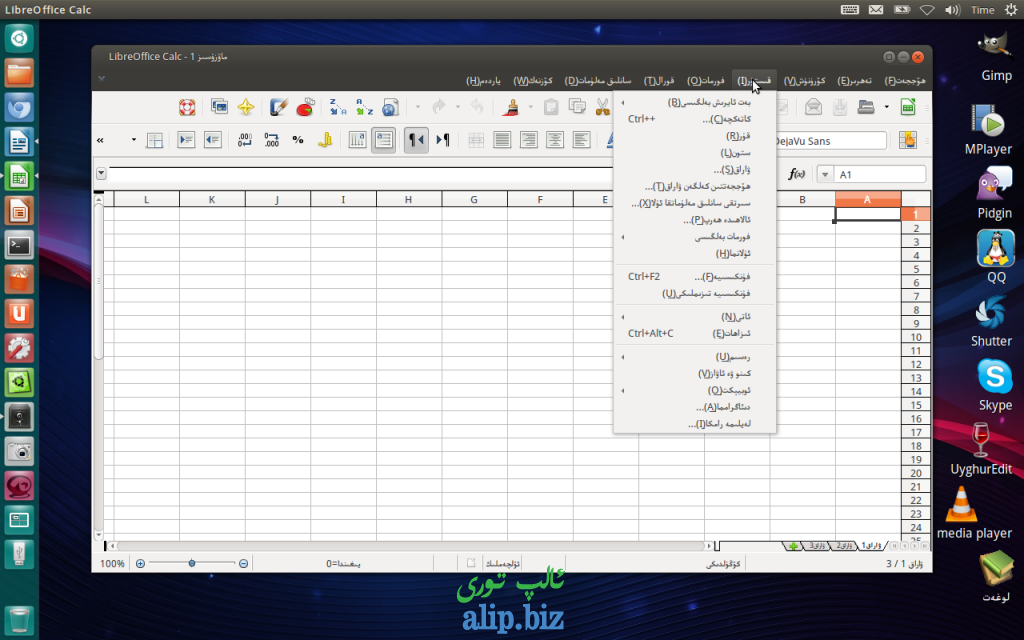Click the send document by e-mail icon
This screenshot has height=640, width=1024.
coord(813,107)
